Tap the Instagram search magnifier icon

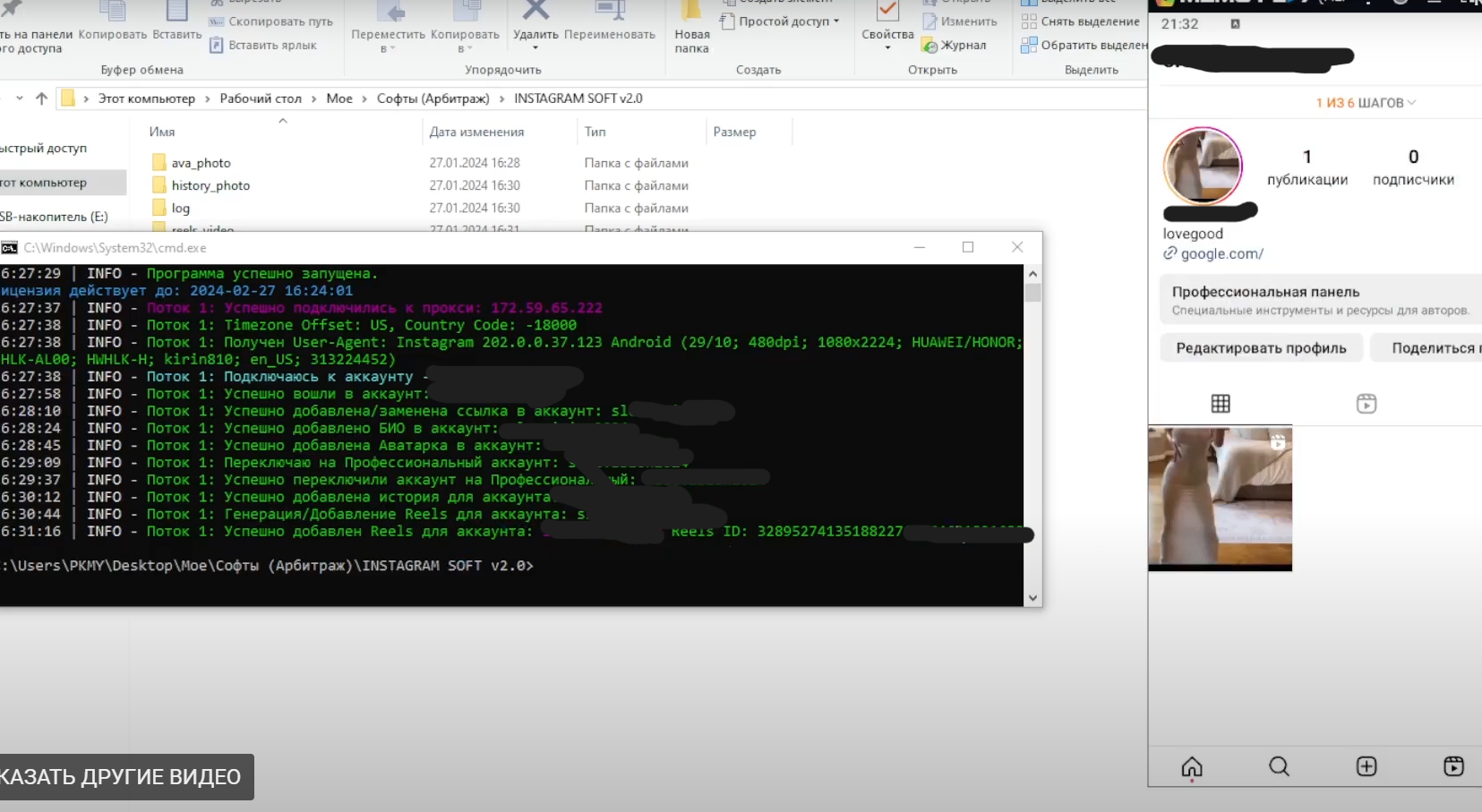click(x=1279, y=767)
